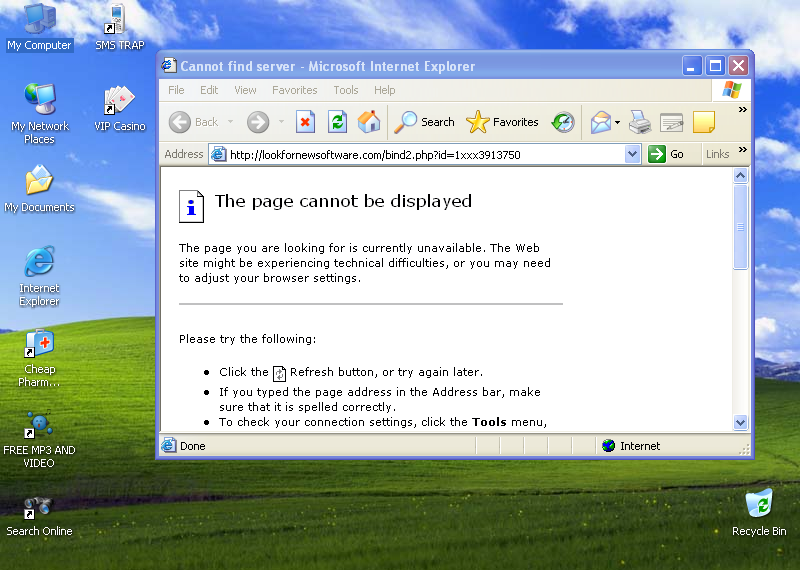Screen dimensions: 800x570
Task: Expand the Back history dropdown arrow
Action: [231, 121]
